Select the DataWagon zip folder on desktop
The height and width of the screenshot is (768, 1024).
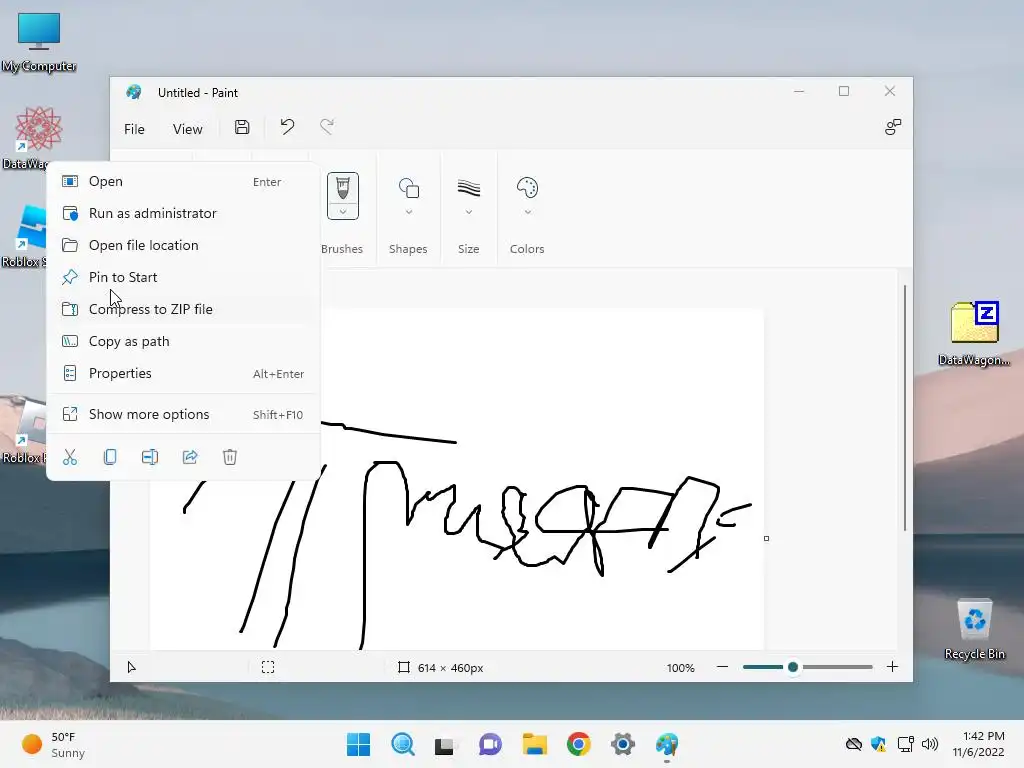point(974,333)
